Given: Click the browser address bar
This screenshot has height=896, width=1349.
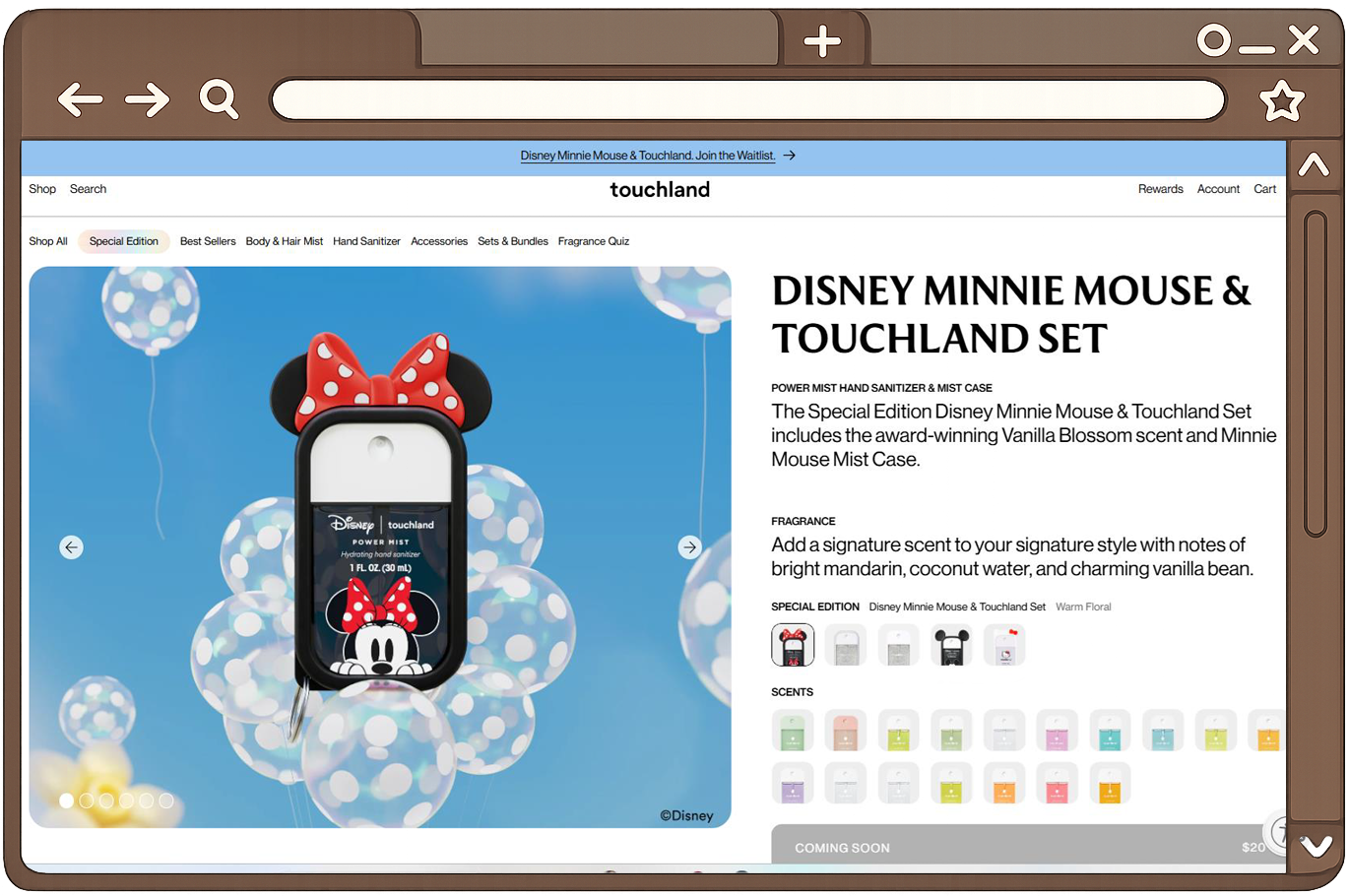Looking at the screenshot, I should [748, 100].
